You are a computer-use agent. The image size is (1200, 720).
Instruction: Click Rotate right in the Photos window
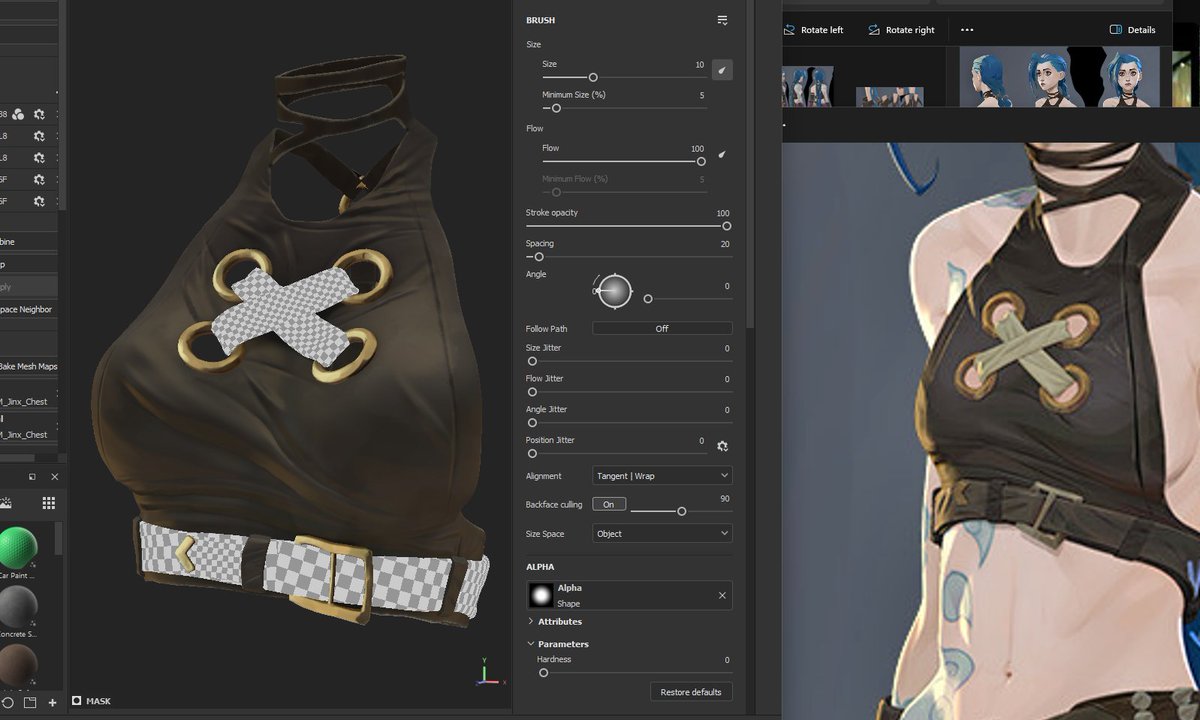coord(901,30)
